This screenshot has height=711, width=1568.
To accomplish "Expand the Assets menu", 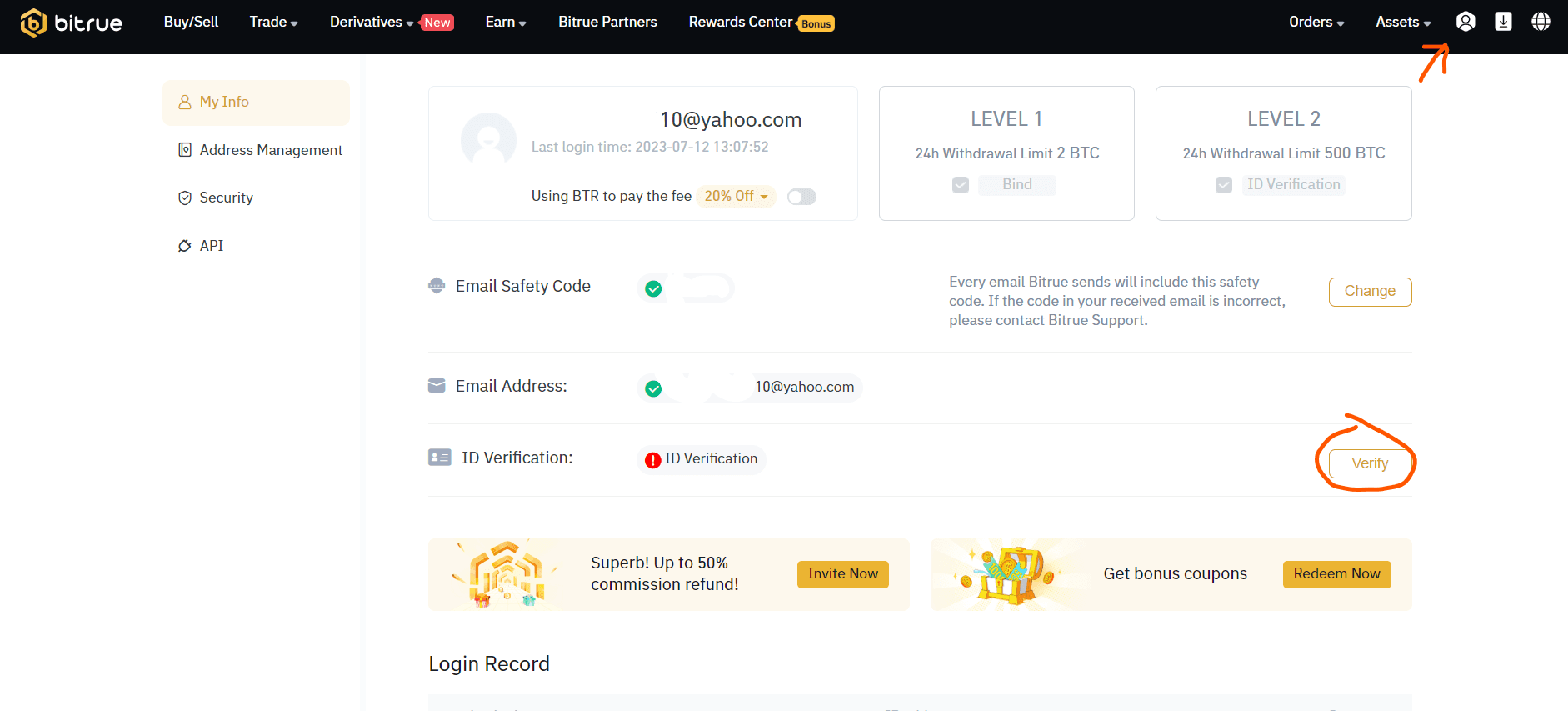I will 1403,23.
